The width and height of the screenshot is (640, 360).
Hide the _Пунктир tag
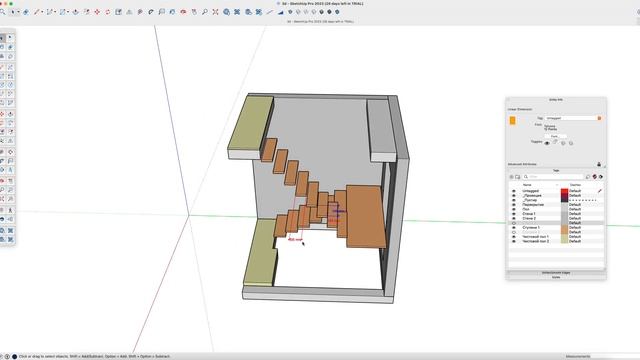click(514, 200)
